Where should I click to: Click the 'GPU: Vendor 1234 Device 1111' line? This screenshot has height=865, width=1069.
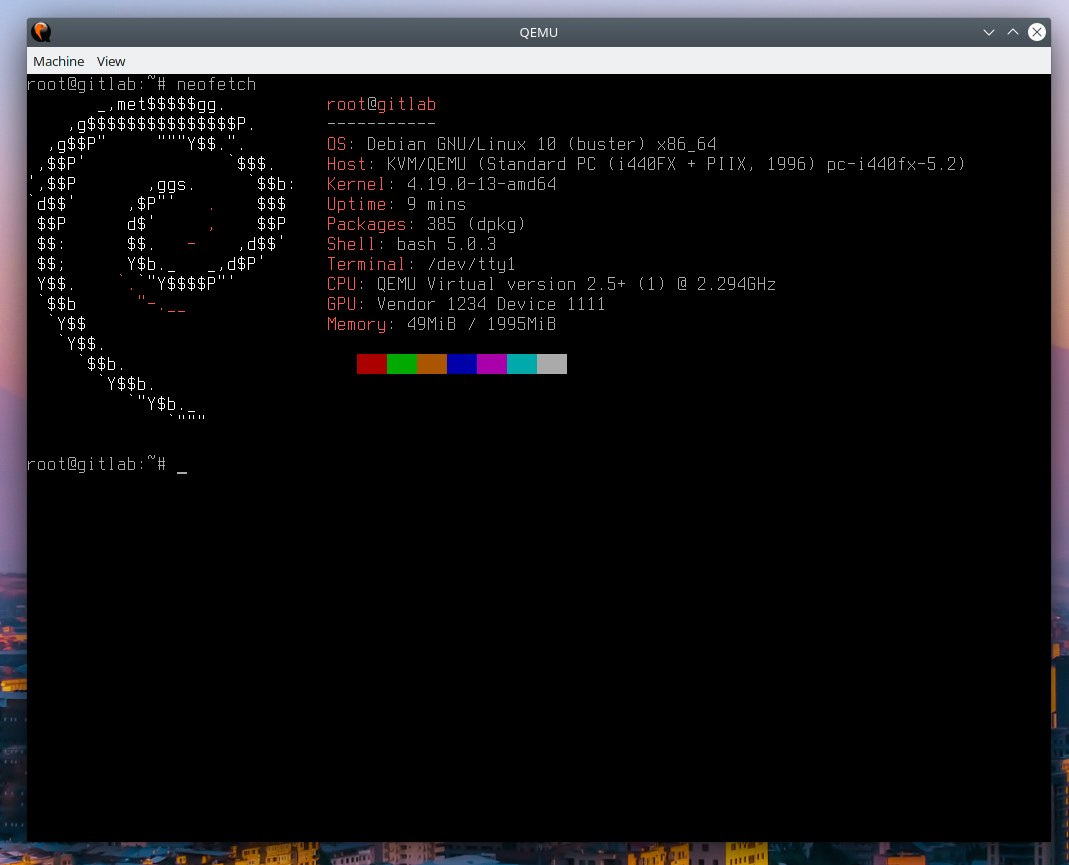[x=466, y=304]
